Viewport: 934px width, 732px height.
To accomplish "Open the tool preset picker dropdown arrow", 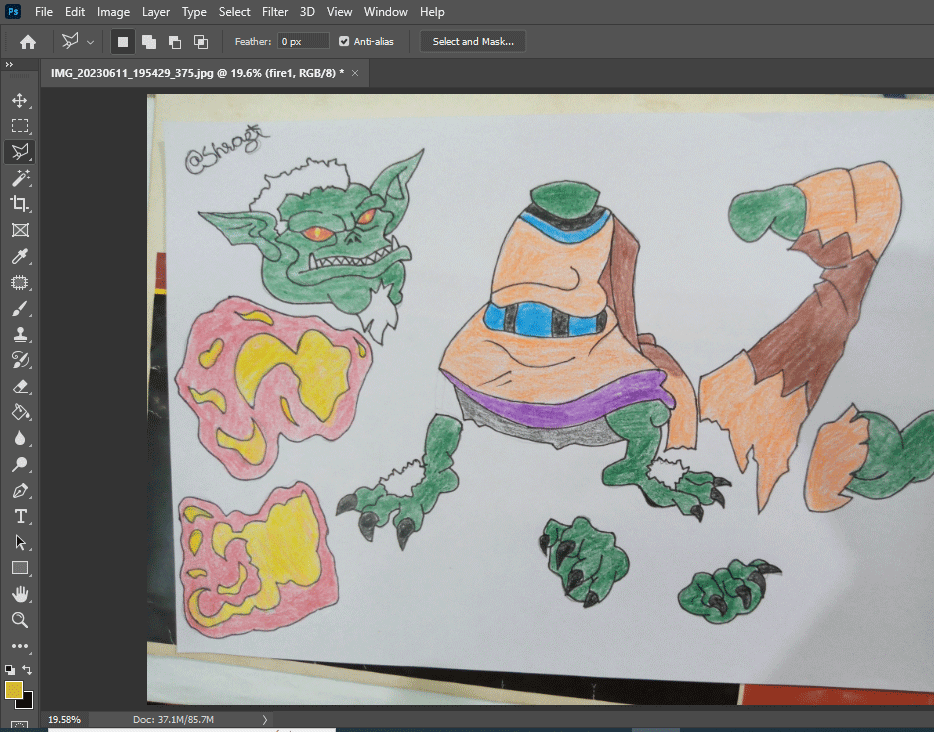I will click(x=91, y=42).
